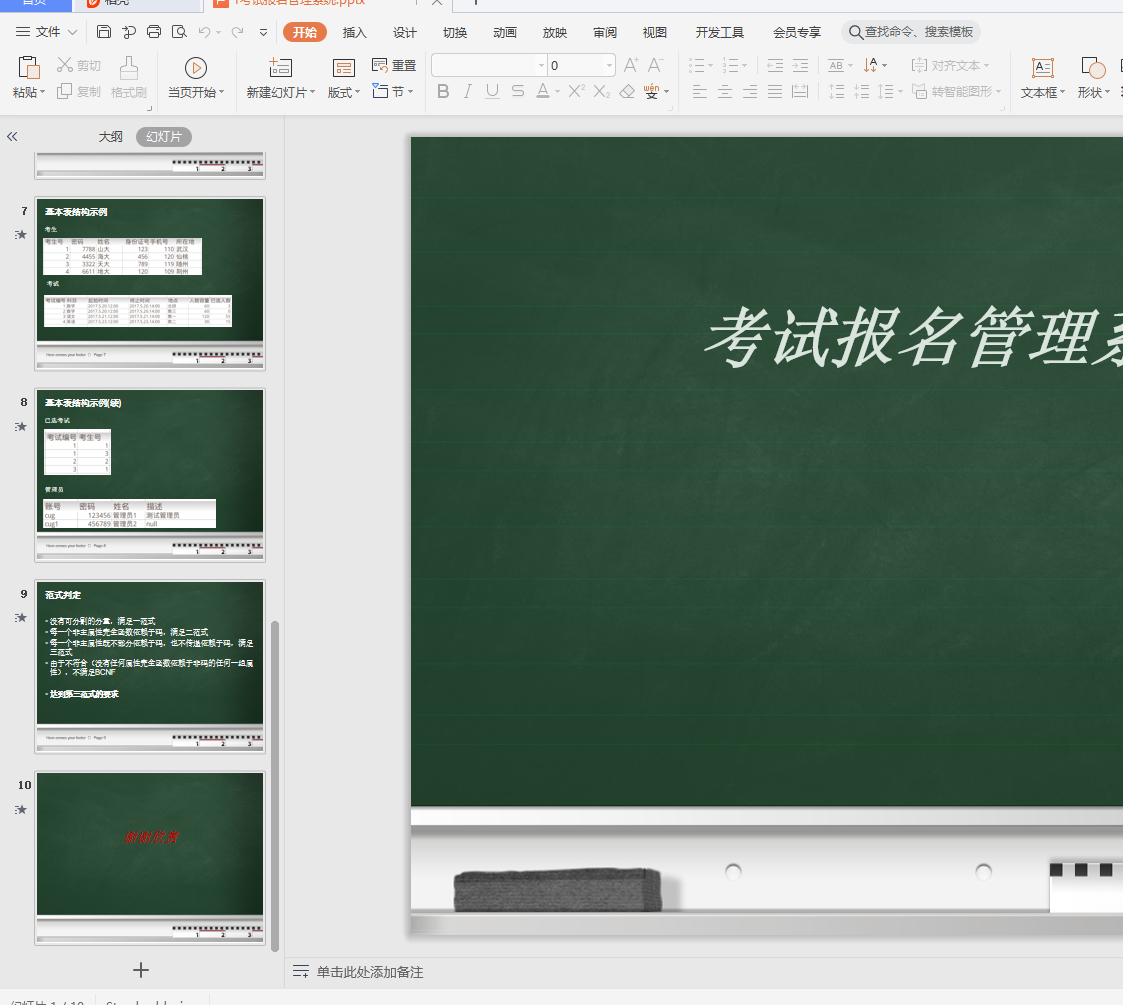1123x1005 pixels.
Task: Open Print Preview icon
Action: click(179, 32)
